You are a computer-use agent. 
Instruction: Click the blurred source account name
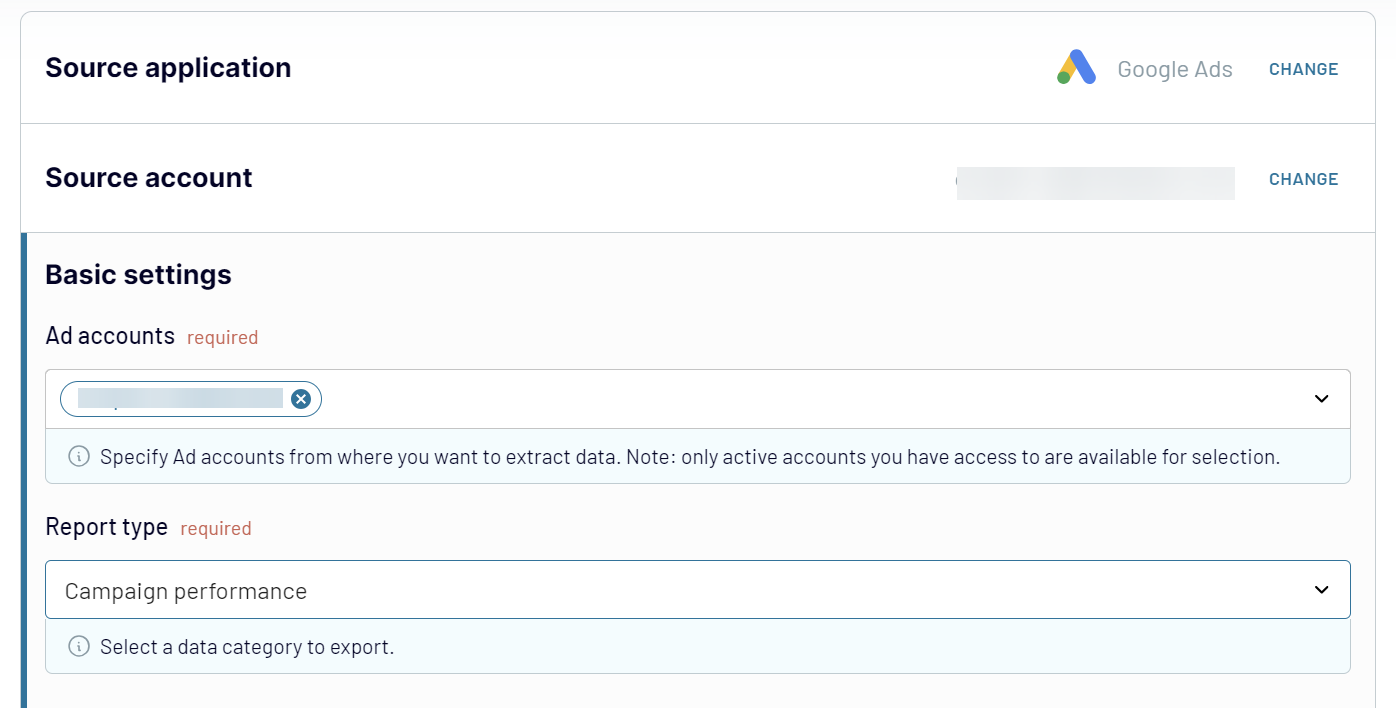tap(1095, 183)
